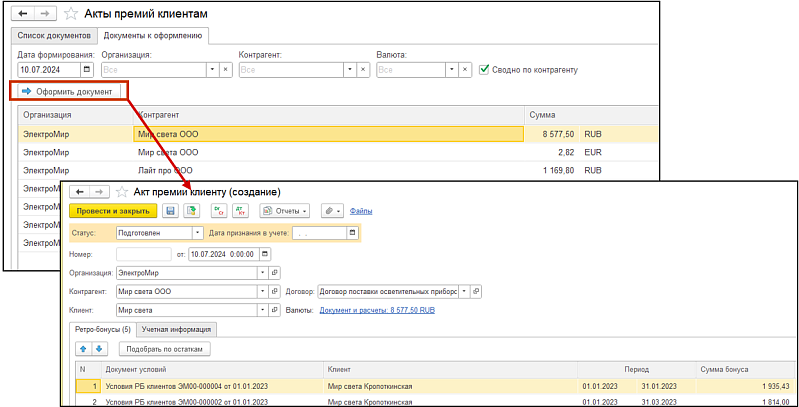Image resolution: width=799 pixels, height=407 pixels.
Task: Expand Контрагент dropdown in Акт премии form
Action: [262, 292]
